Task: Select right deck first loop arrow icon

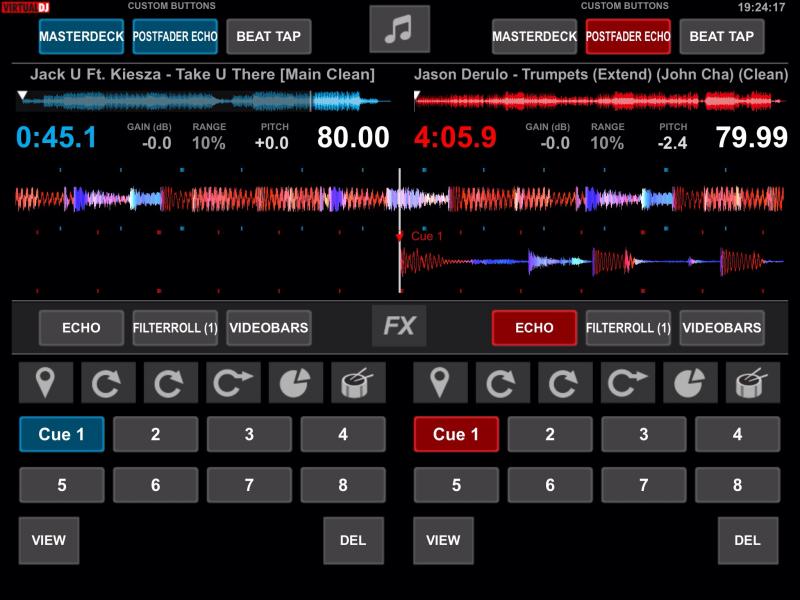Action: 503,383
